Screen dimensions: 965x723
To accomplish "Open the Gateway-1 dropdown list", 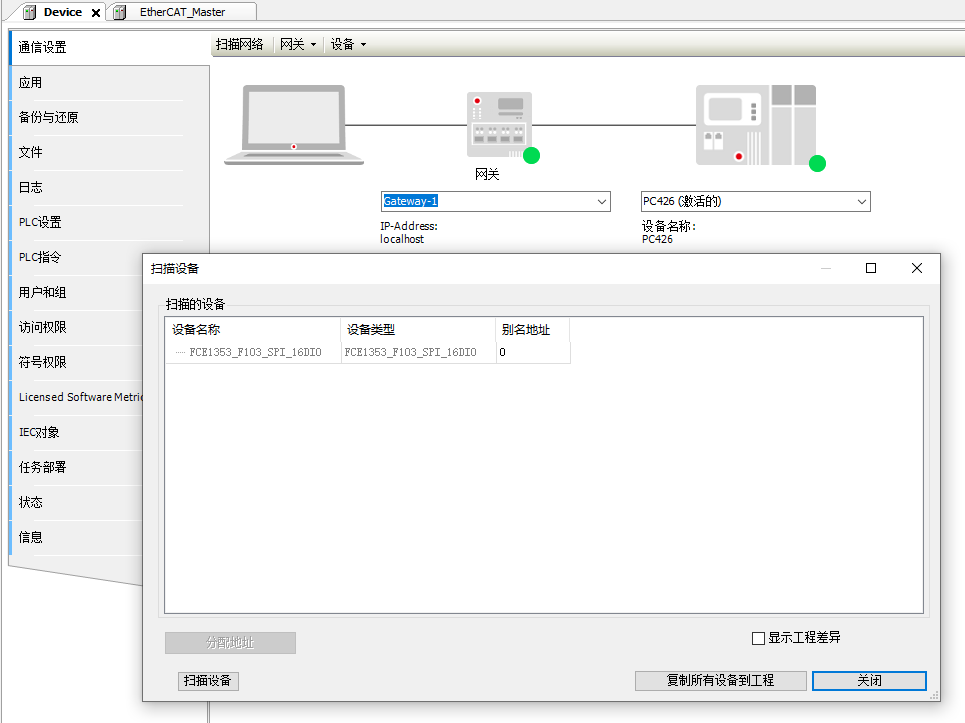I will point(601,202).
